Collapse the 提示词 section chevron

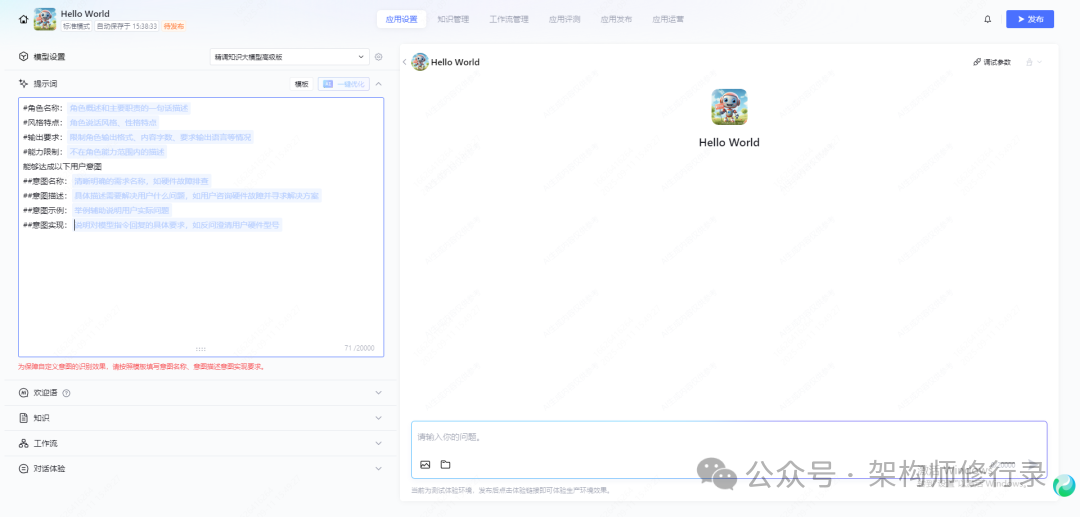[378, 84]
